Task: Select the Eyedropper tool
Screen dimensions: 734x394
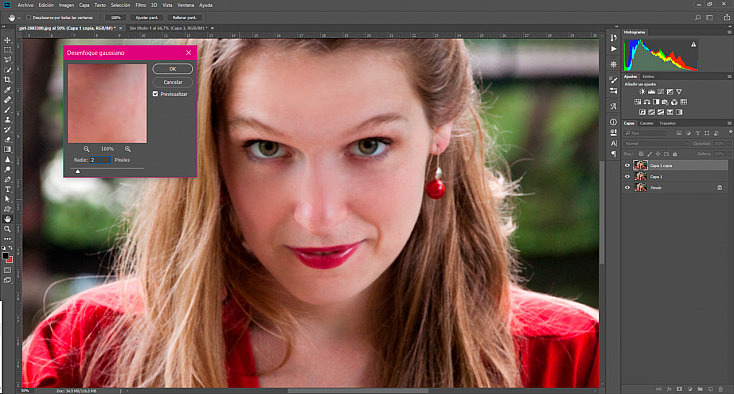Action: (7, 90)
